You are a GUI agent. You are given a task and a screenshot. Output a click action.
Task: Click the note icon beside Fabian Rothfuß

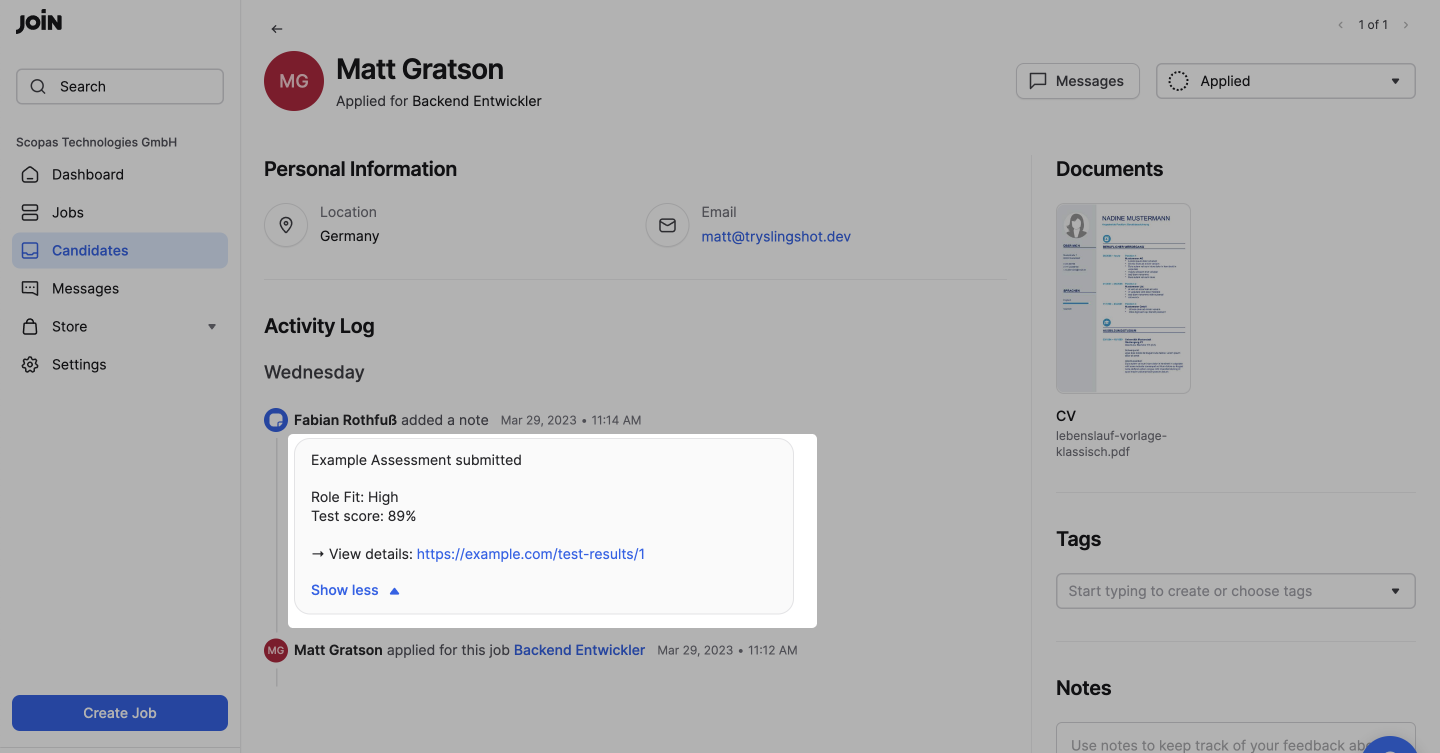(x=276, y=420)
